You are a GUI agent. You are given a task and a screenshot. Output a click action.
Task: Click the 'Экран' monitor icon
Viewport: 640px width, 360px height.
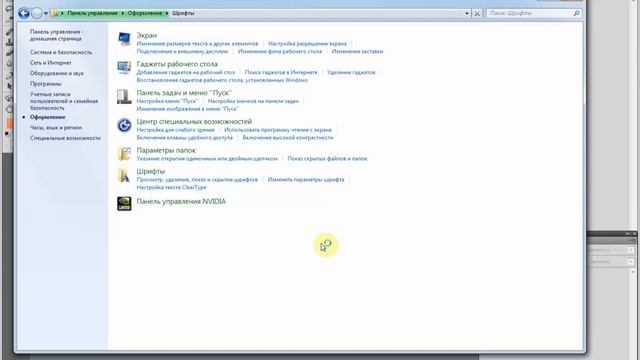click(124, 39)
